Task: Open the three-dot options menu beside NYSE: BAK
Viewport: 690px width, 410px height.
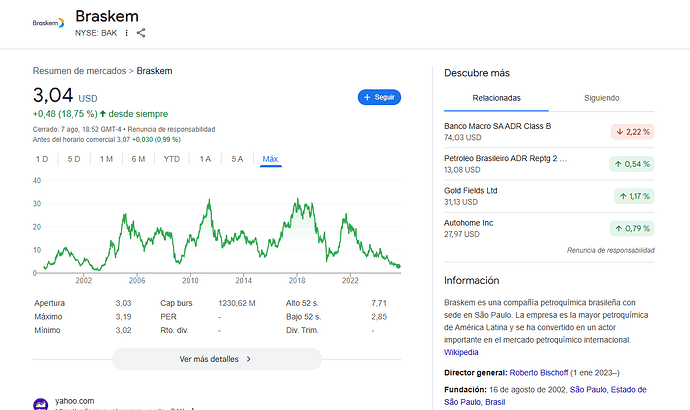Action: [126, 33]
